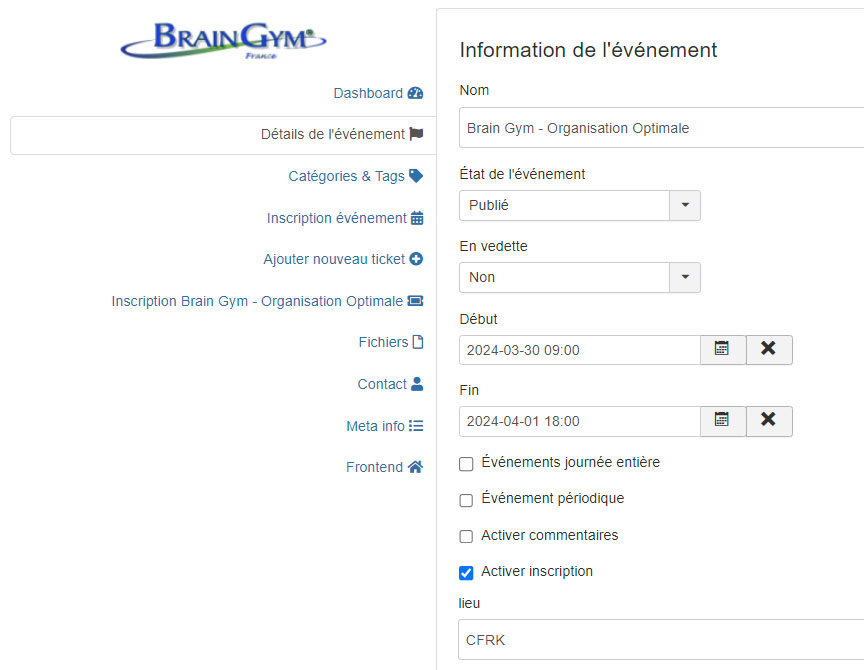The height and width of the screenshot is (670, 864).
Task: Open Catégories & Tags section
Action: [x=355, y=176]
